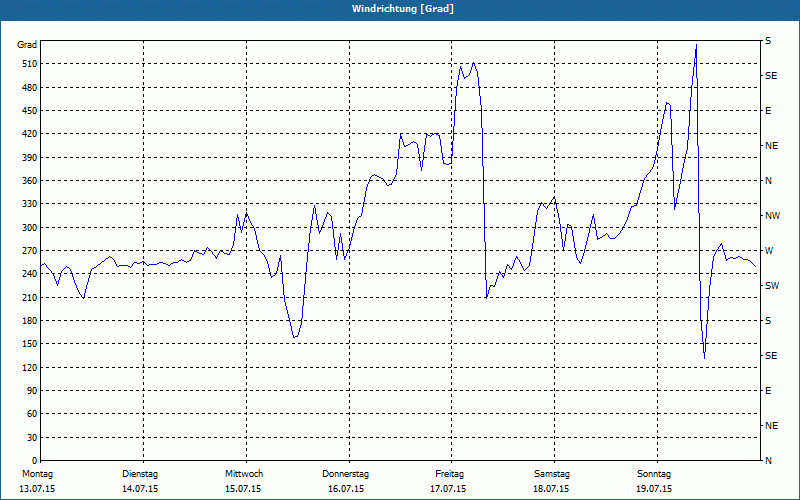Viewport: 800px width, 500px height.
Task: Click the 210 y-axis label
Action: point(30,297)
